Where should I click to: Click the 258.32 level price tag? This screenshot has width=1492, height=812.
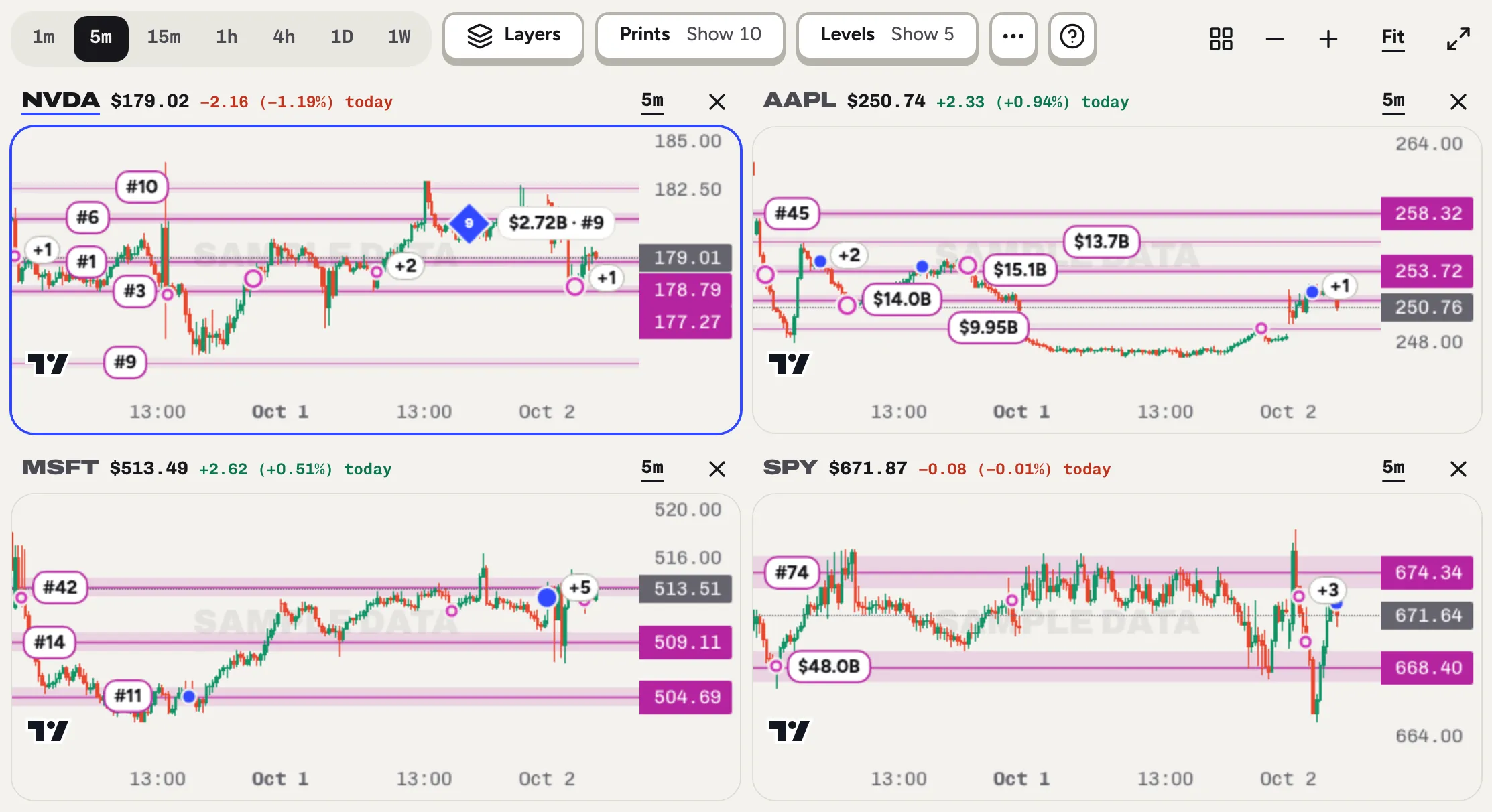click(x=1427, y=214)
